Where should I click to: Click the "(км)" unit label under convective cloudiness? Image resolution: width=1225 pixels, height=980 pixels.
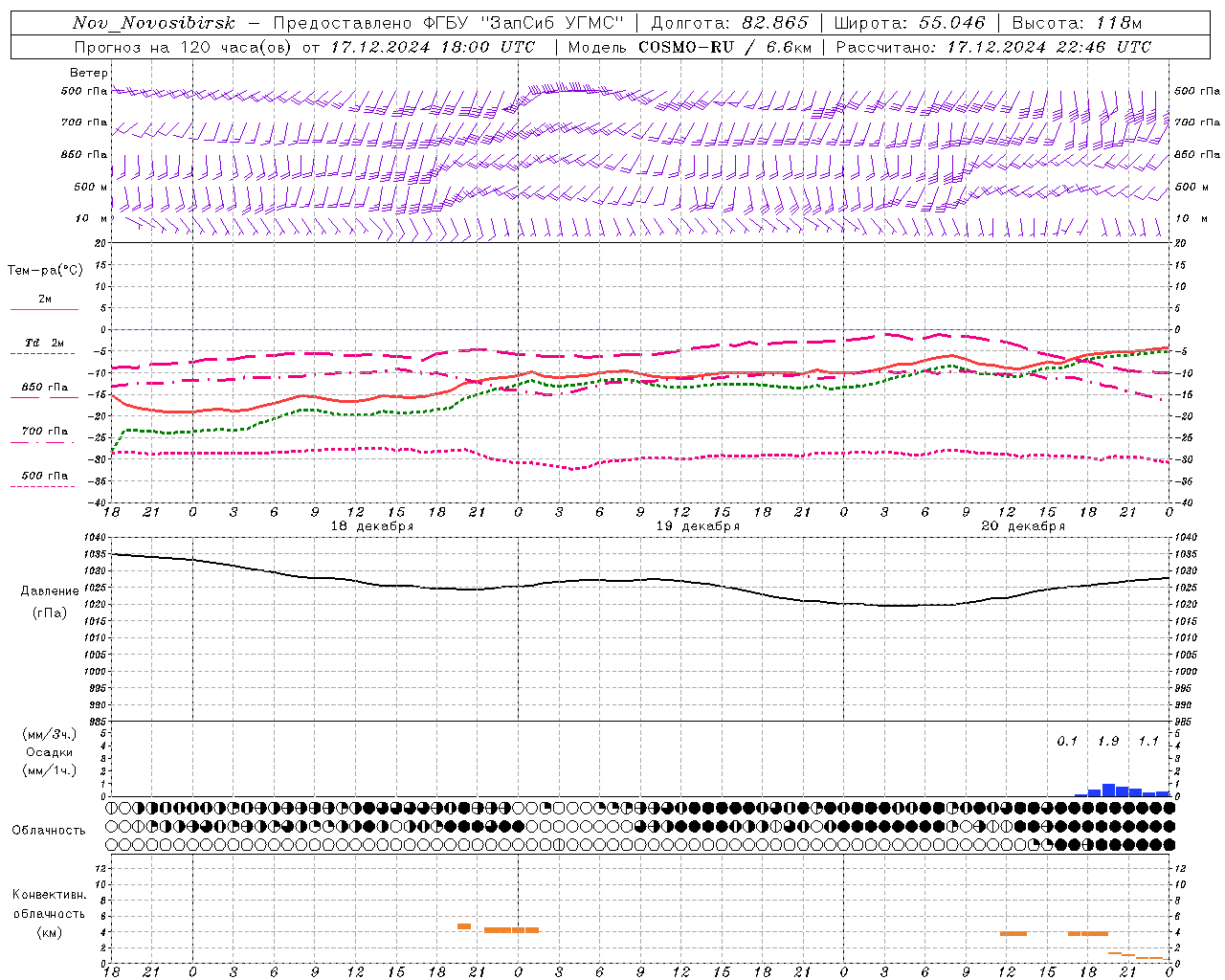[50, 933]
